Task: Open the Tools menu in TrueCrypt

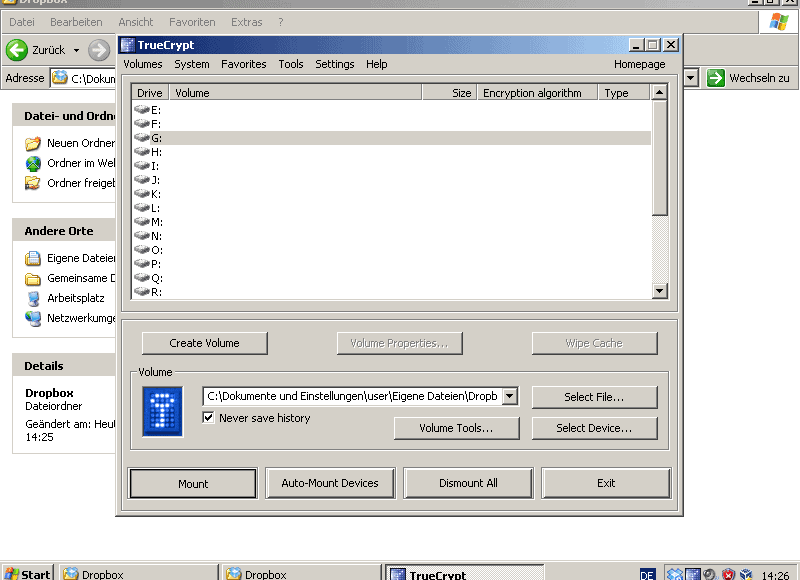Action: tap(291, 64)
